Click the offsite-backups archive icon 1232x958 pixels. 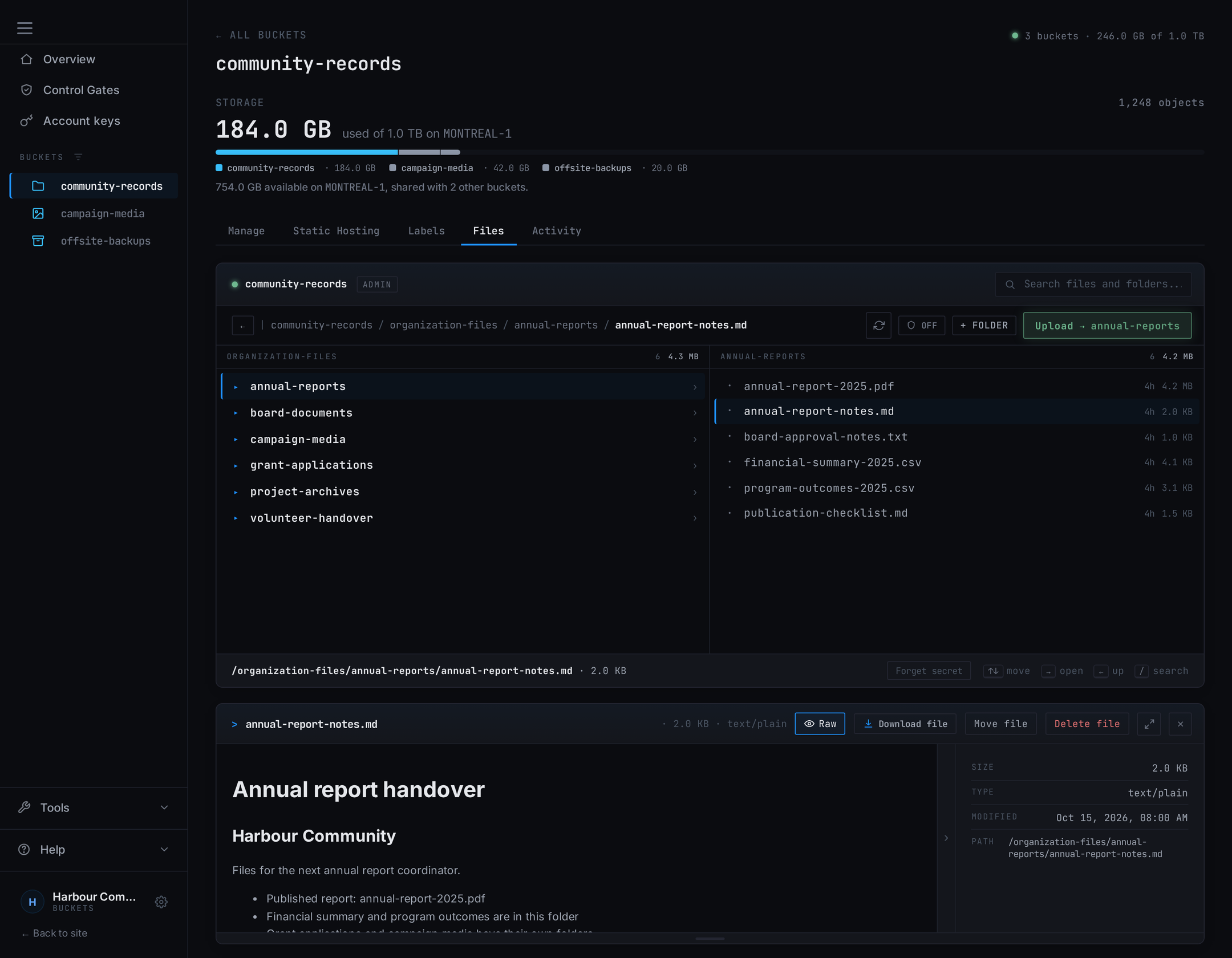click(x=38, y=241)
